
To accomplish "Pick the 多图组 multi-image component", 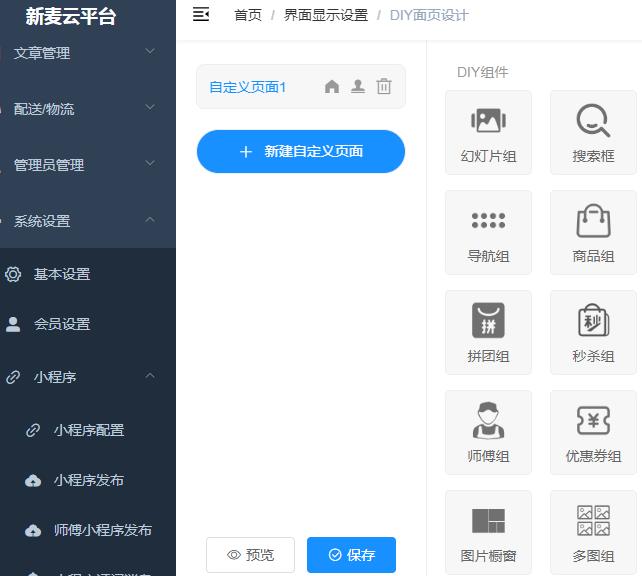I will (x=593, y=532).
